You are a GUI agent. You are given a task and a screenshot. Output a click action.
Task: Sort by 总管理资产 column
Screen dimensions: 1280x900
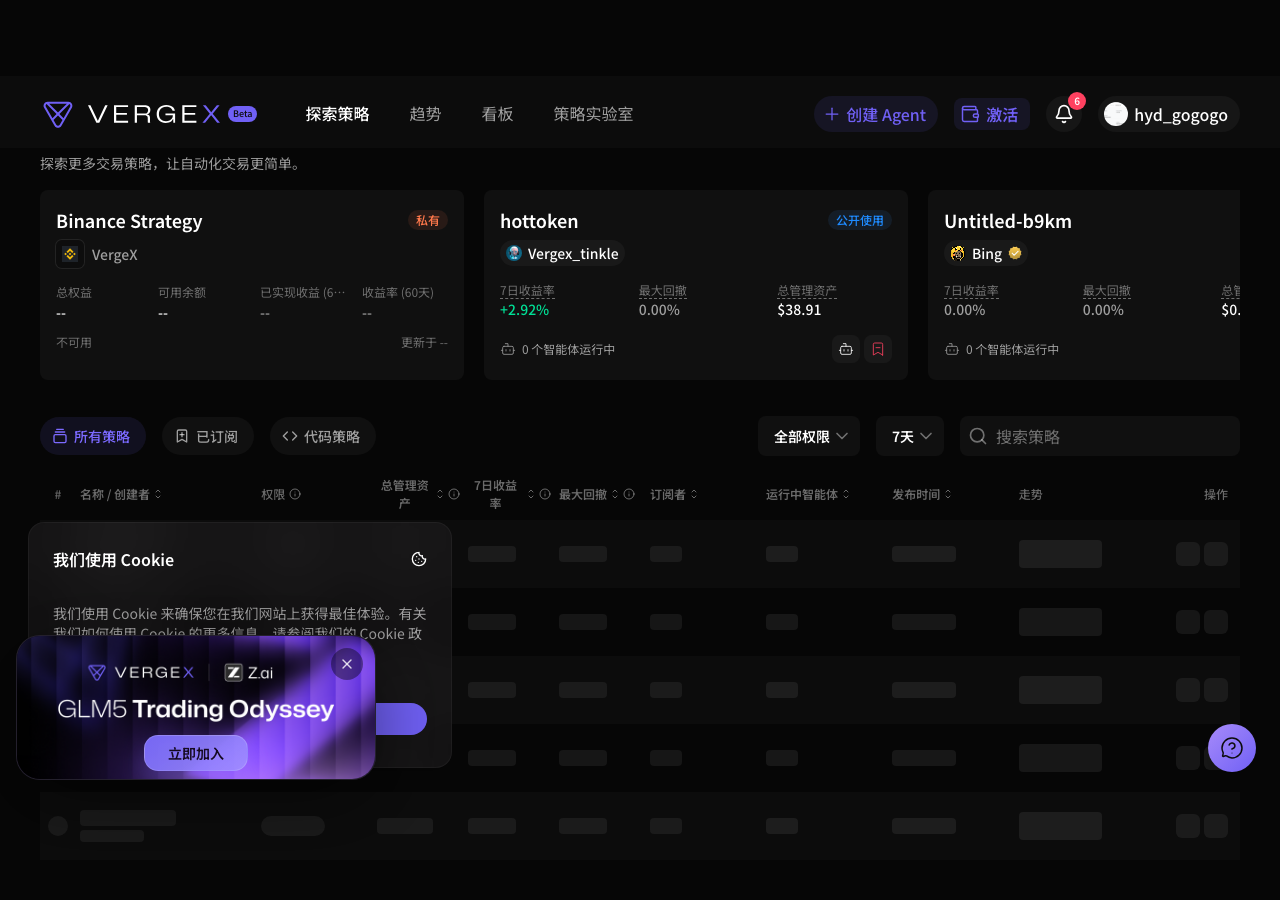(x=439, y=494)
